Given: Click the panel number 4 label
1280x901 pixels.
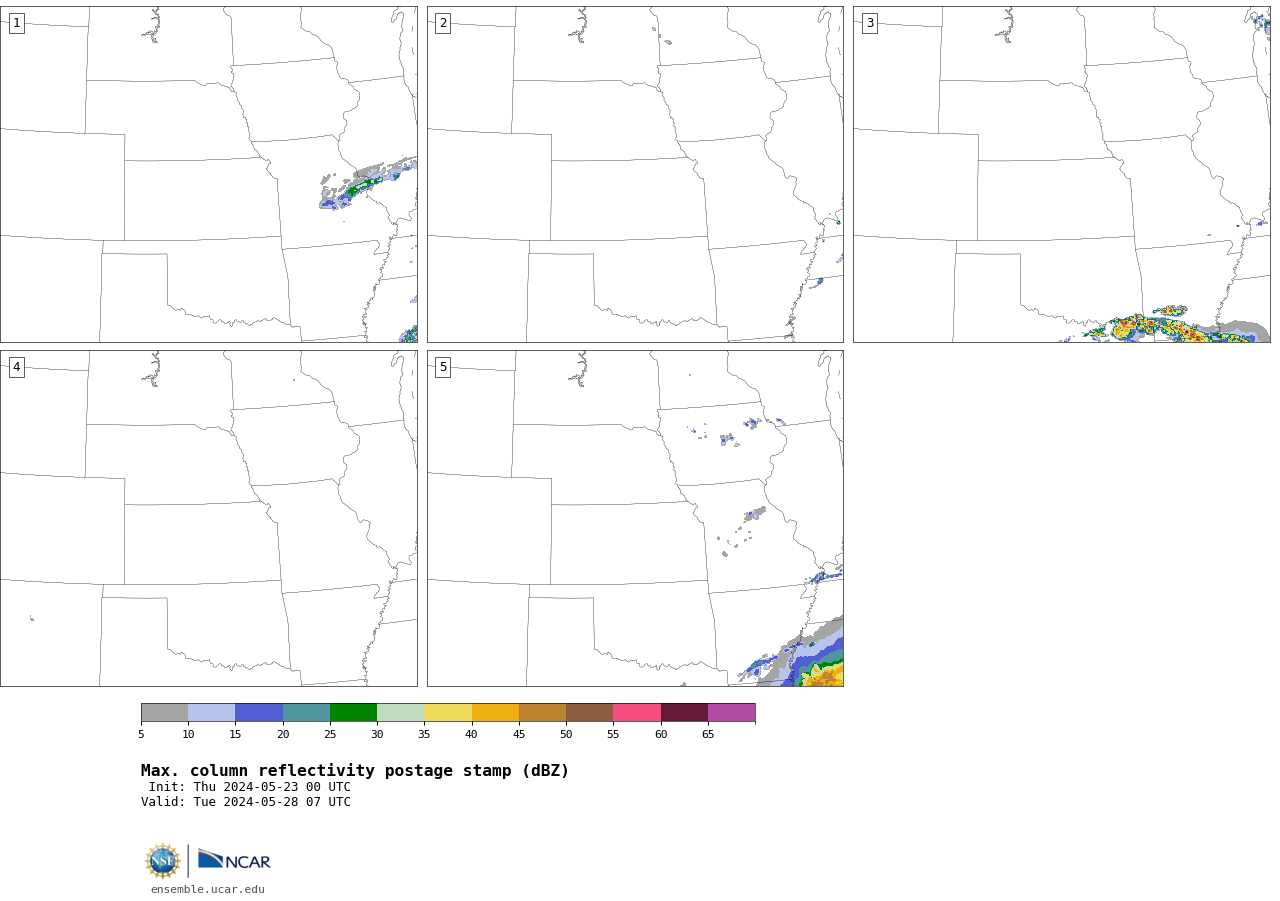Looking at the screenshot, I should click(x=16, y=367).
